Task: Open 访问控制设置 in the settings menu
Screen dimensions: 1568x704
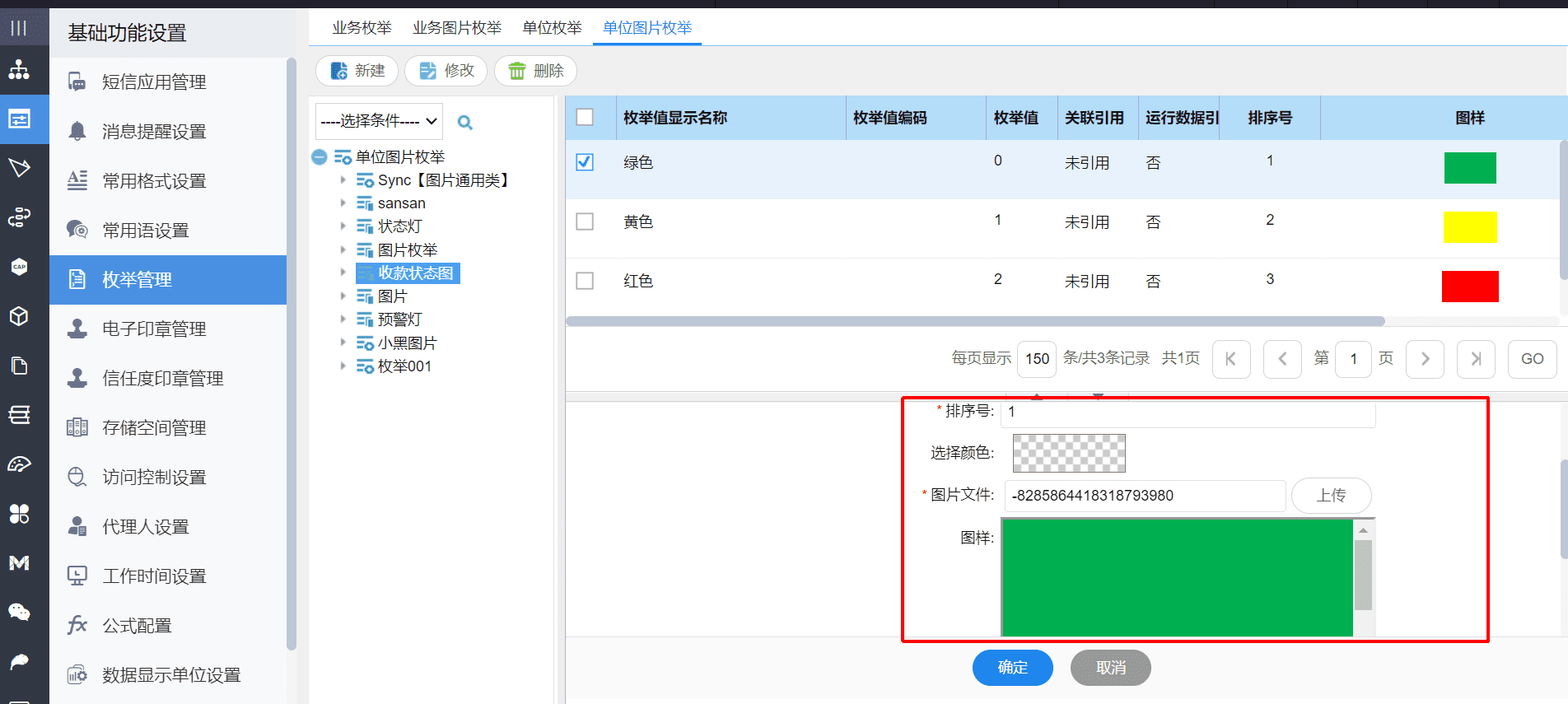Action: click(x=168, y=478)
